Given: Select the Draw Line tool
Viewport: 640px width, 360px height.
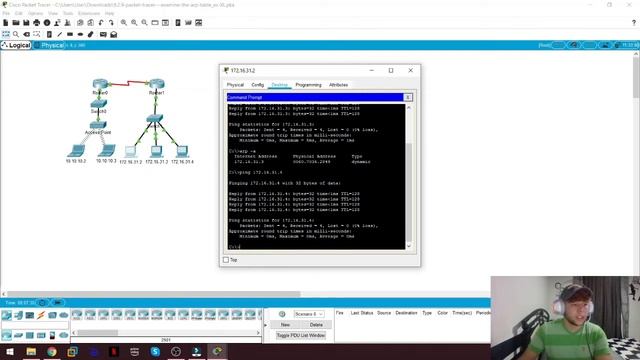Looking at the screenshot, I should pyautogui.click(x=60, y=35).
